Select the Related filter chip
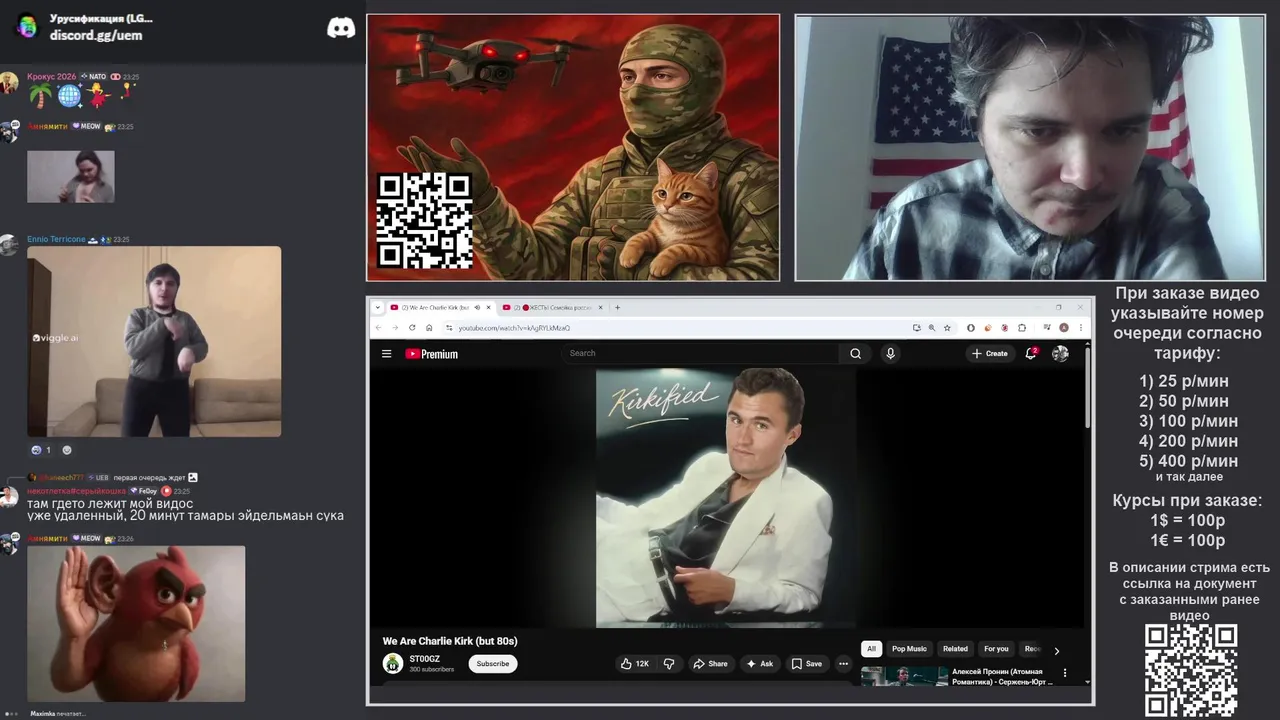Screen dimensions: 1280x720 [x=955, y=649]
